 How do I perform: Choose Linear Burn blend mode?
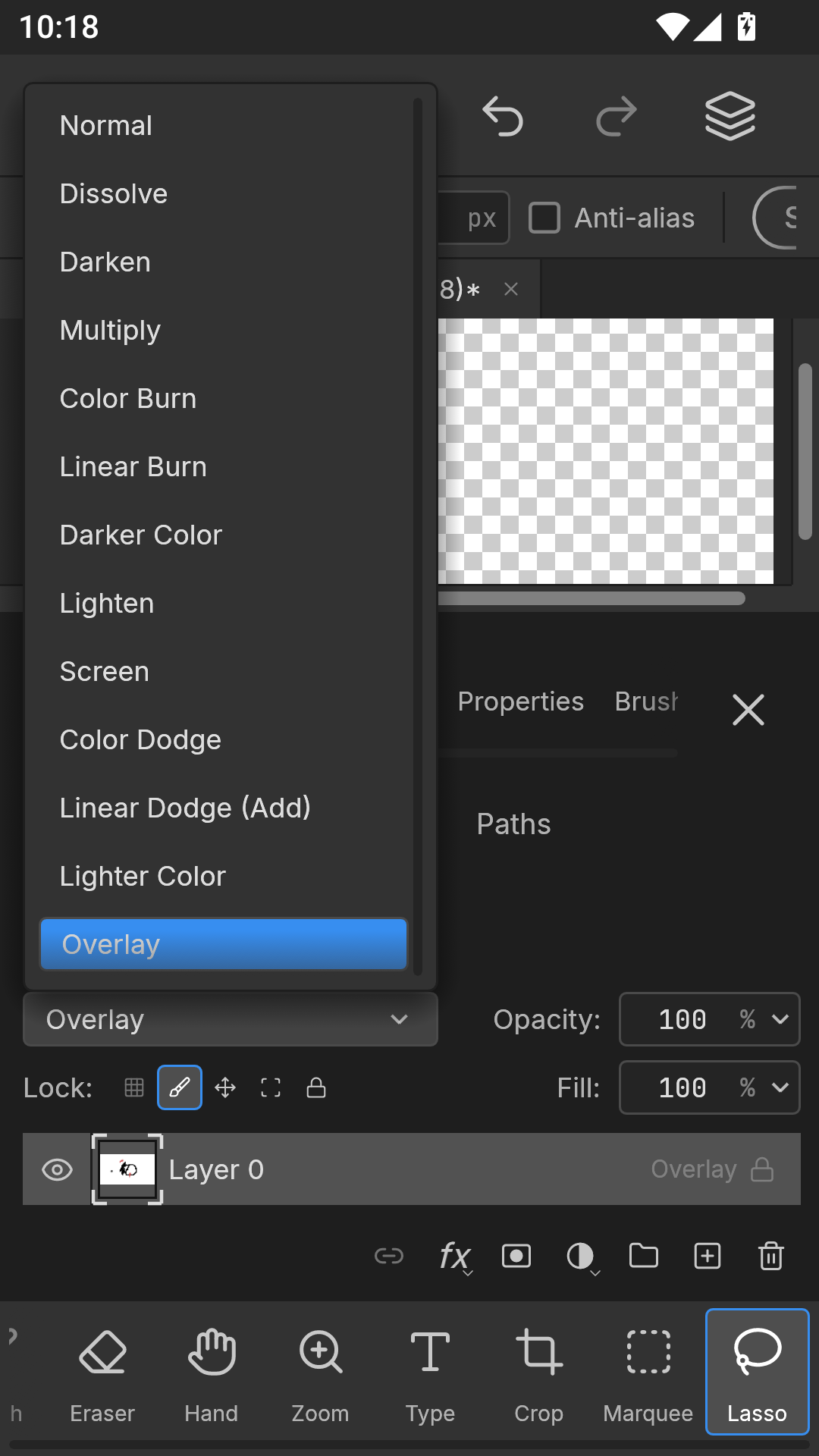pyautogui.click(x=224, y=466)
